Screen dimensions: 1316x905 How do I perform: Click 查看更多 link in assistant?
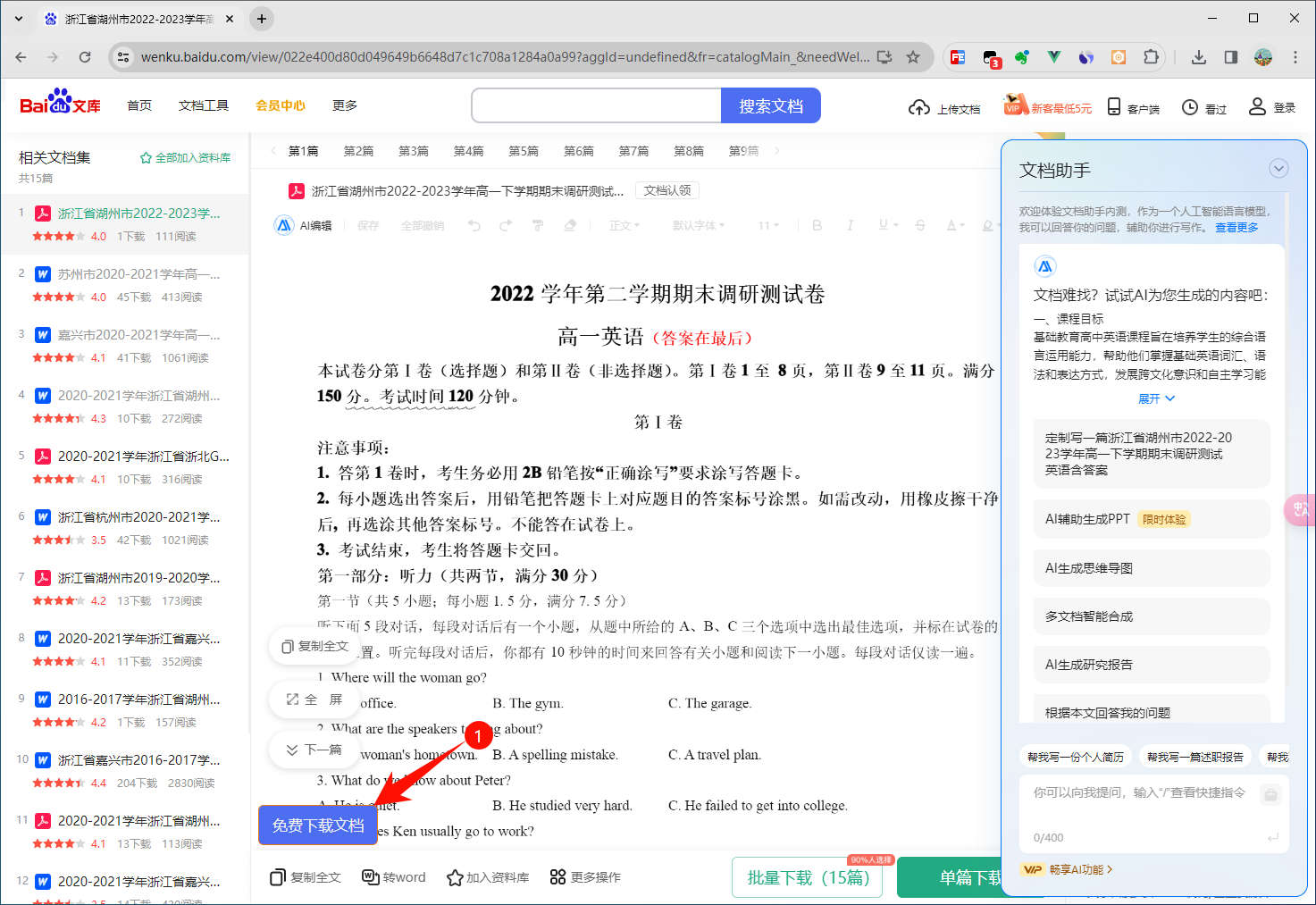click(x=1236, y=227)
